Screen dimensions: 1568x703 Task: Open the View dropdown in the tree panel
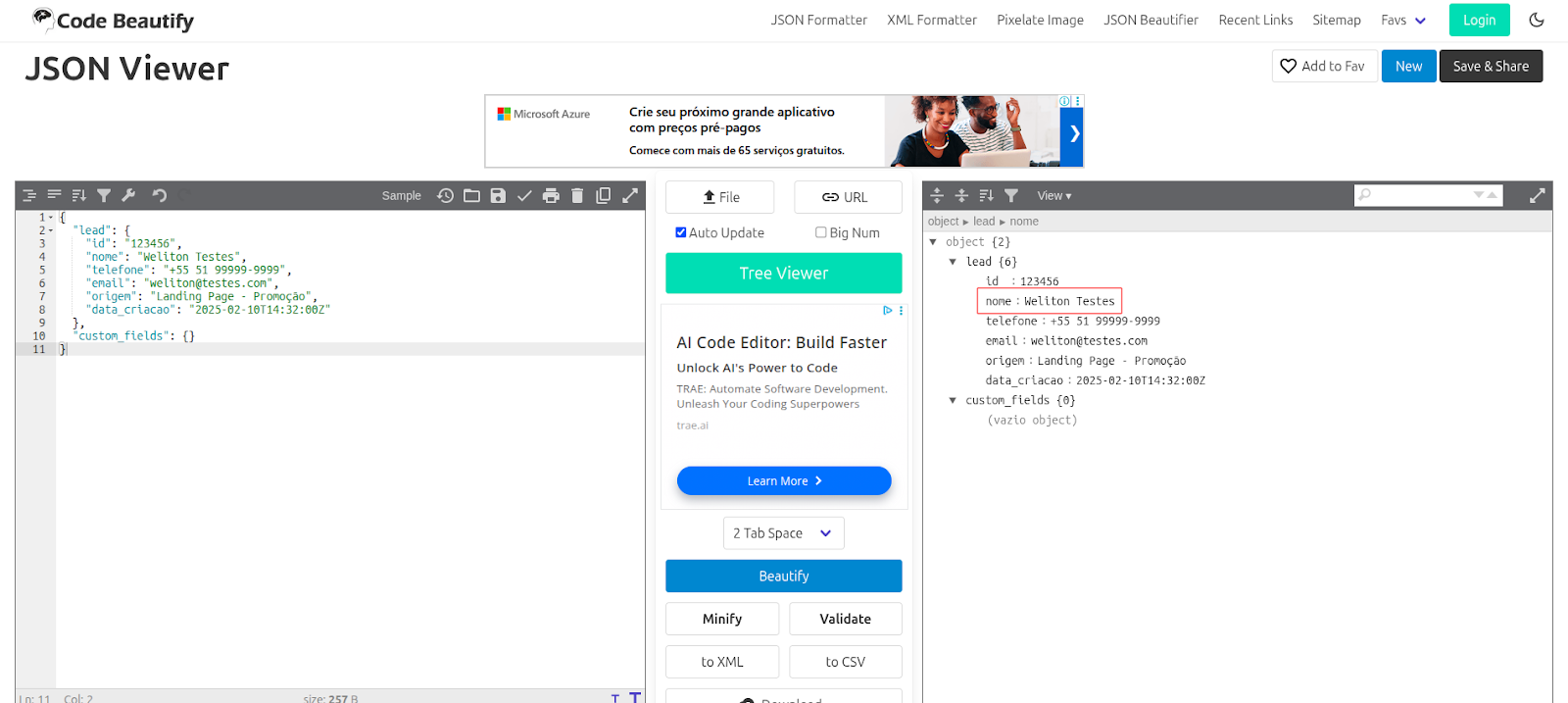(x=1053, y=196)
